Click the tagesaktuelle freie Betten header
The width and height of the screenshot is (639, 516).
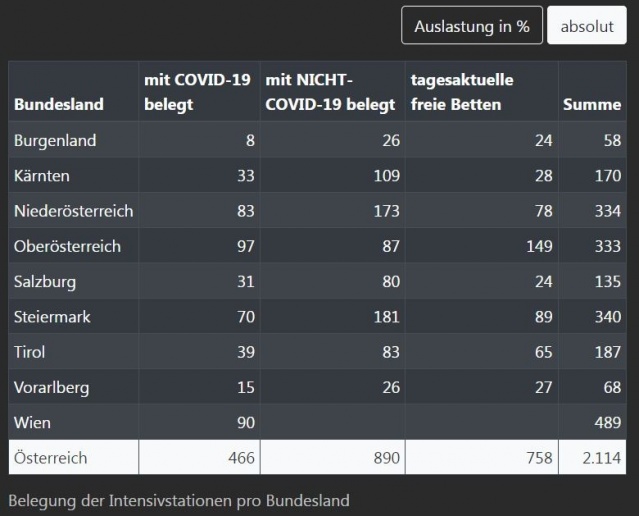(462, 92)
